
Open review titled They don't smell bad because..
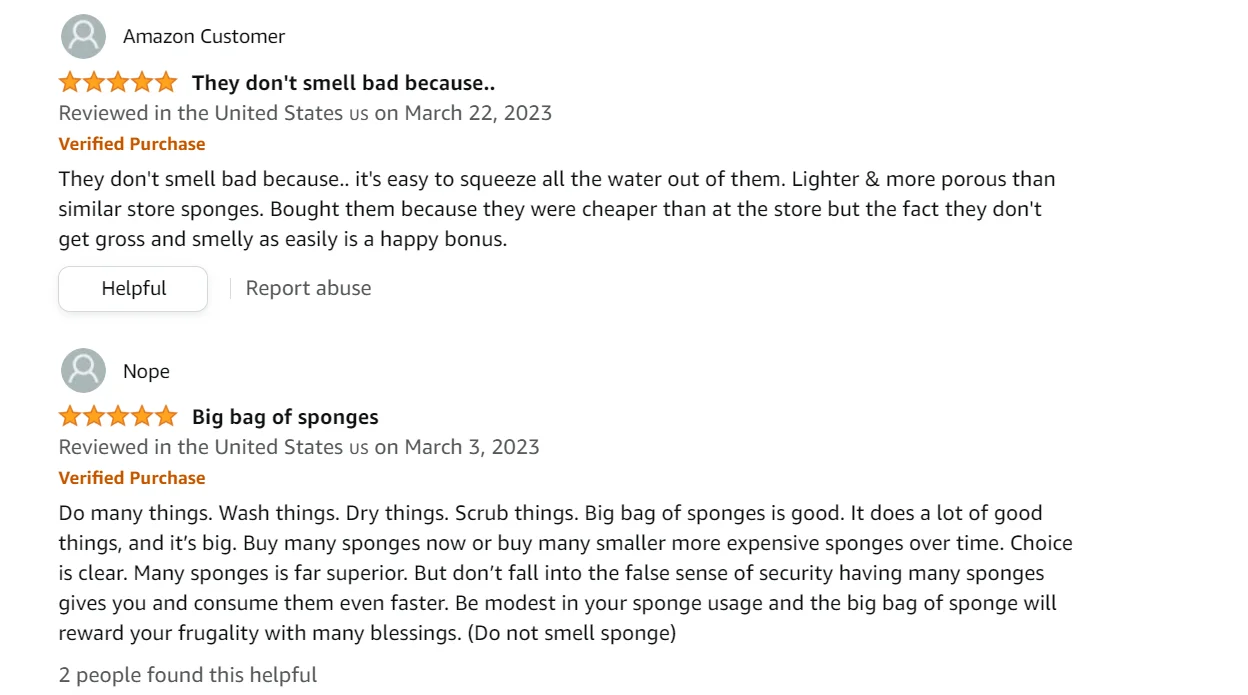[x=343, y=83]
